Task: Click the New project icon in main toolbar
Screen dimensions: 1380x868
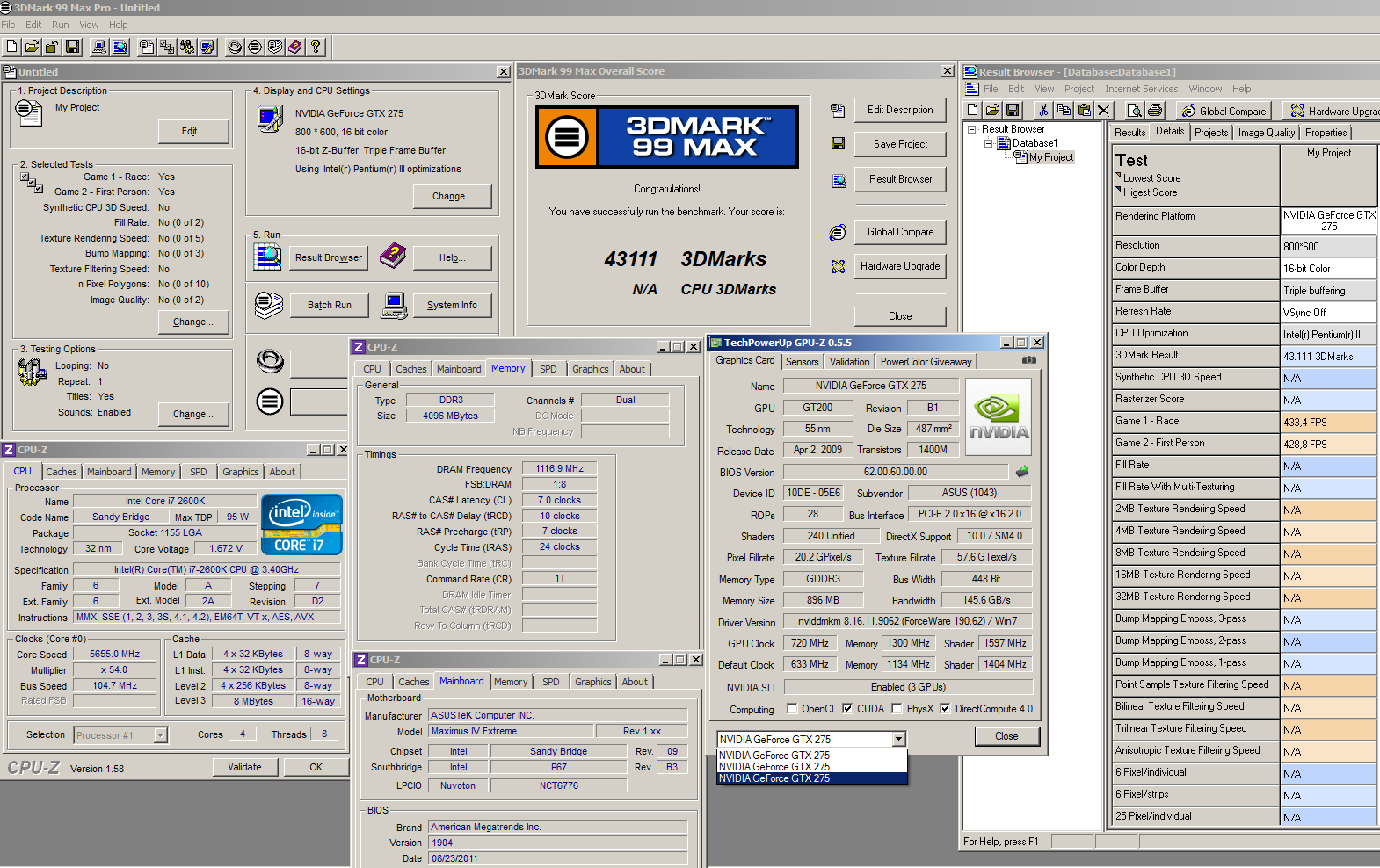Action: click(x=12, y=47)
